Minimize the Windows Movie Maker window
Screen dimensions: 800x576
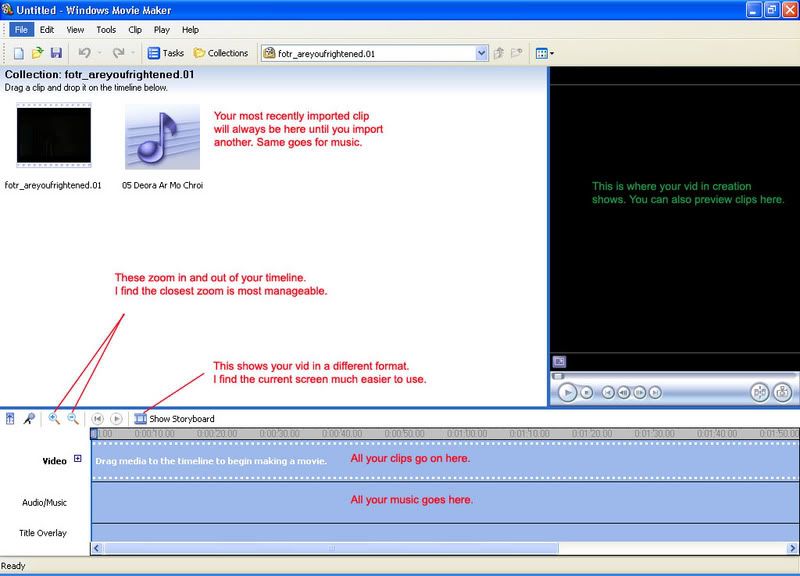[754, 10]
